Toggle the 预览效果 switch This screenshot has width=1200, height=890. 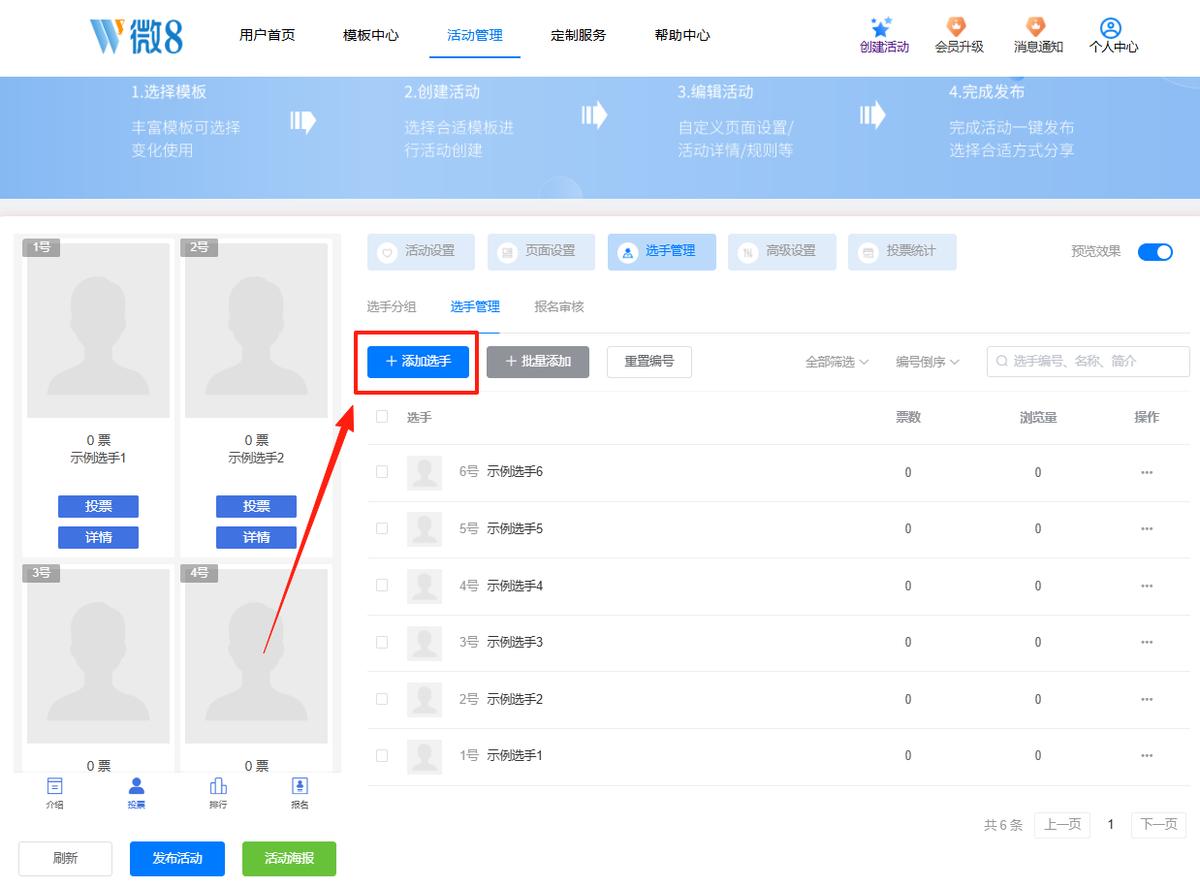coord(1155,251)
